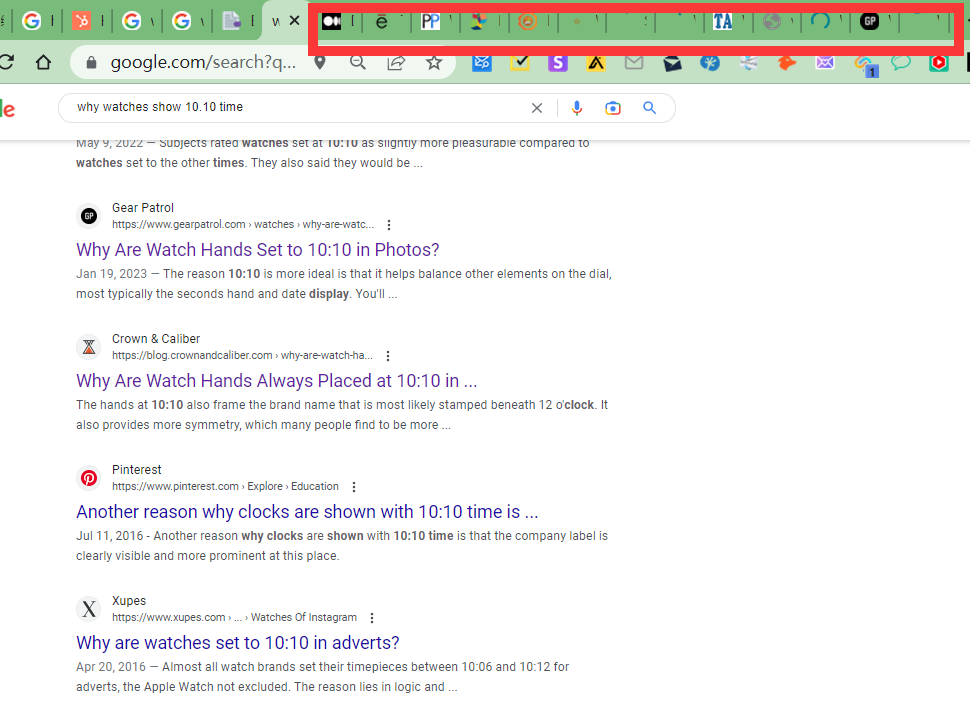Open the grey envelope extension
The width and height of the screenshot is (970, 726).
pyautogui.click(x=634, y=62)
